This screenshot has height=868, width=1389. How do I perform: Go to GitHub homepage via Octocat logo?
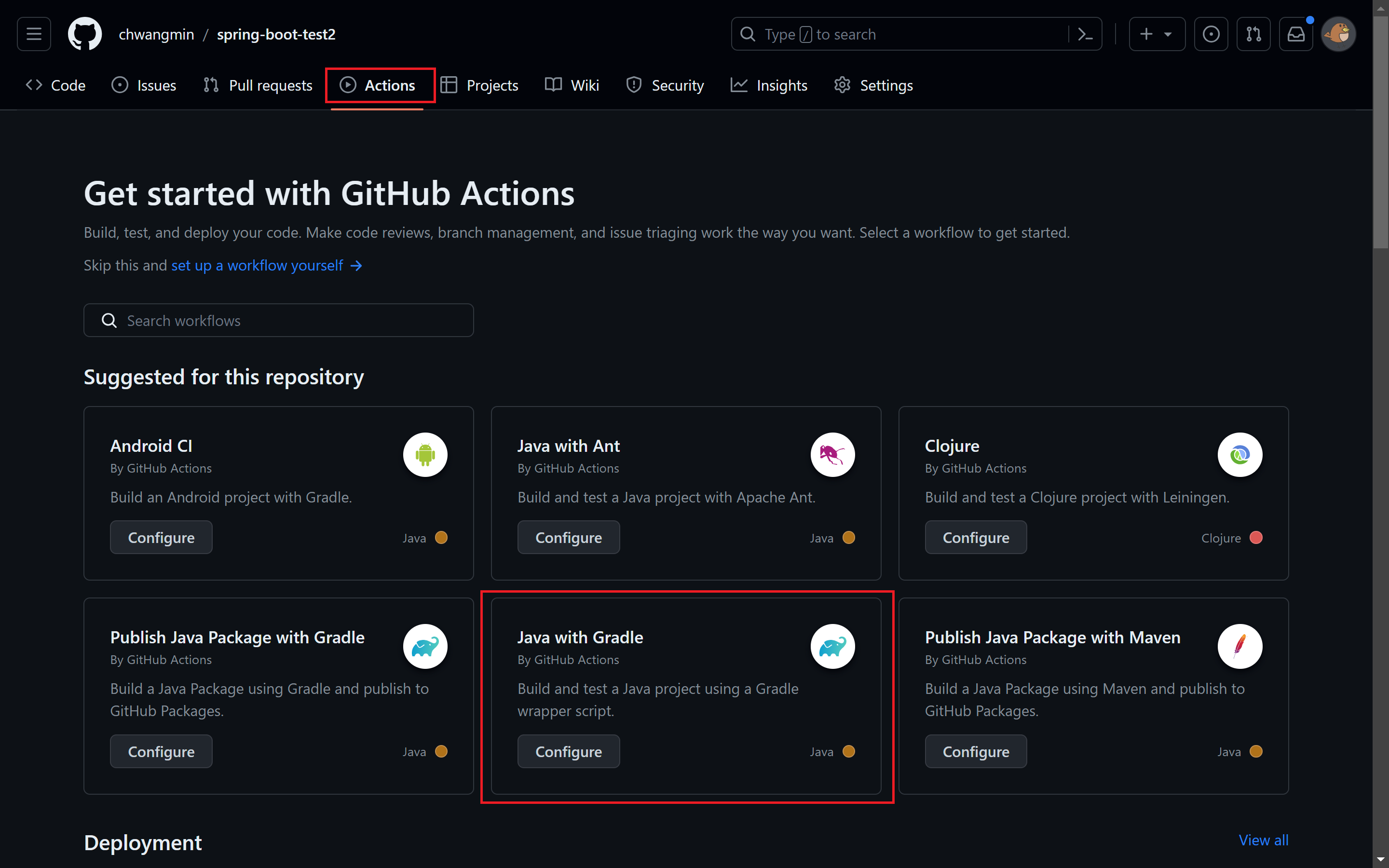[x=85, y=34]
